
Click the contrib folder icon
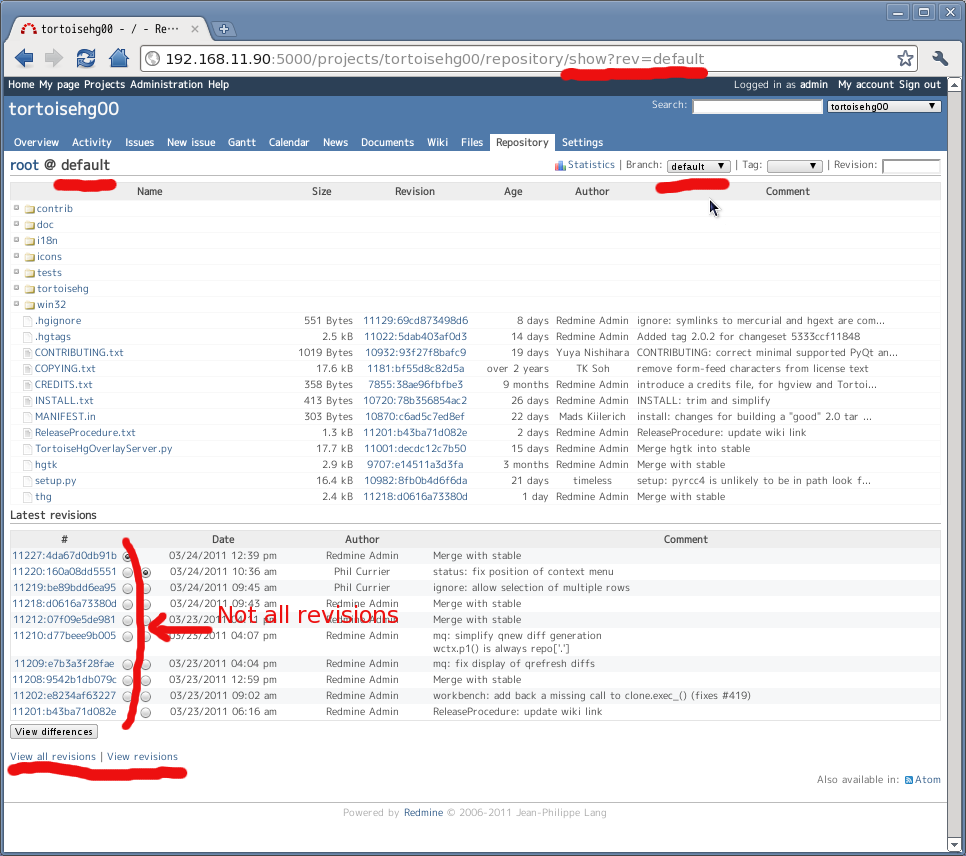[x=30, y=209]
